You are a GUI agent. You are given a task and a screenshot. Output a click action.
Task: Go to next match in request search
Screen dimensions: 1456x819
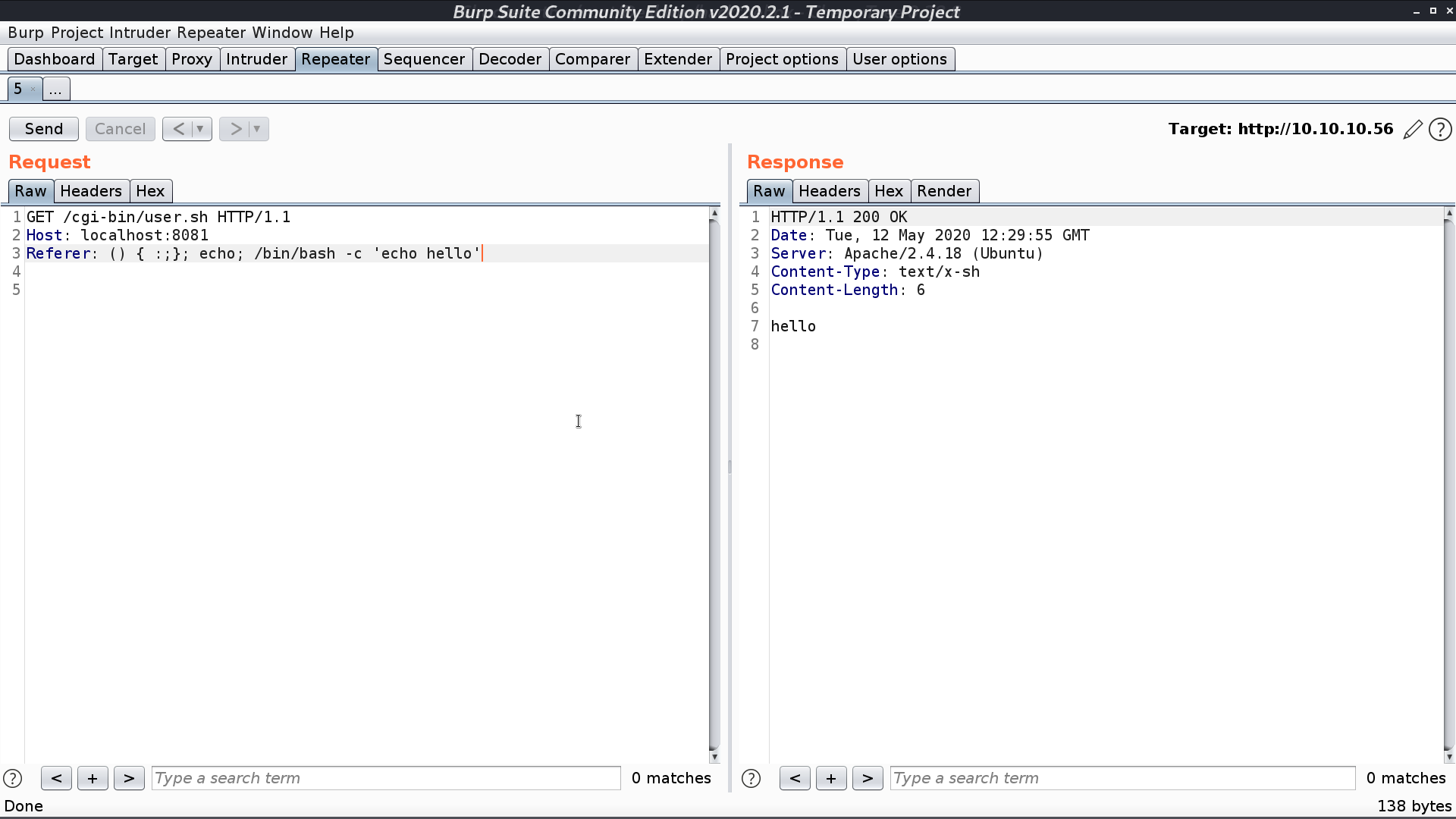[129, 778]
